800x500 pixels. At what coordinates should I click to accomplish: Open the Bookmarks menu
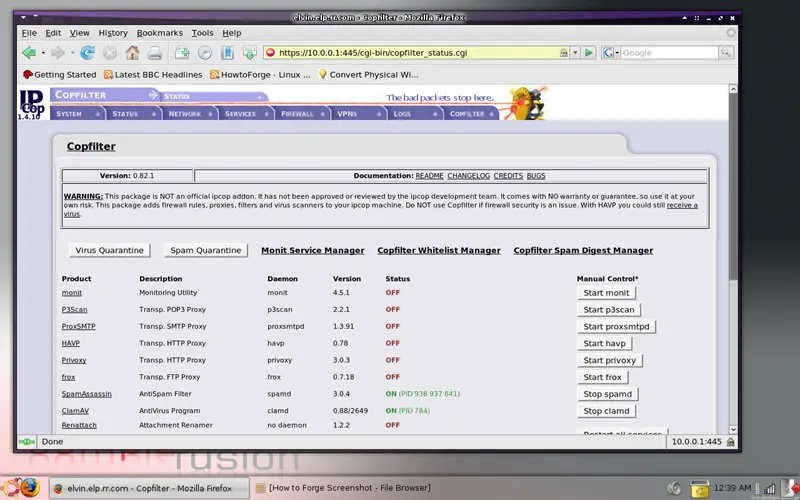pyautogui.click(x=160, y=33)
